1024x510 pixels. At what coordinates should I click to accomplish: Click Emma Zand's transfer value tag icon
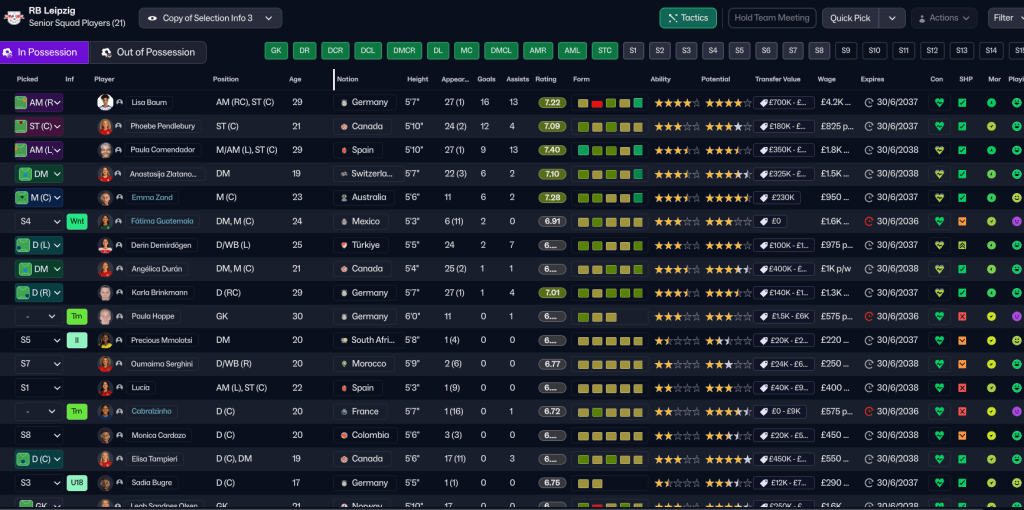click(763, 198)
